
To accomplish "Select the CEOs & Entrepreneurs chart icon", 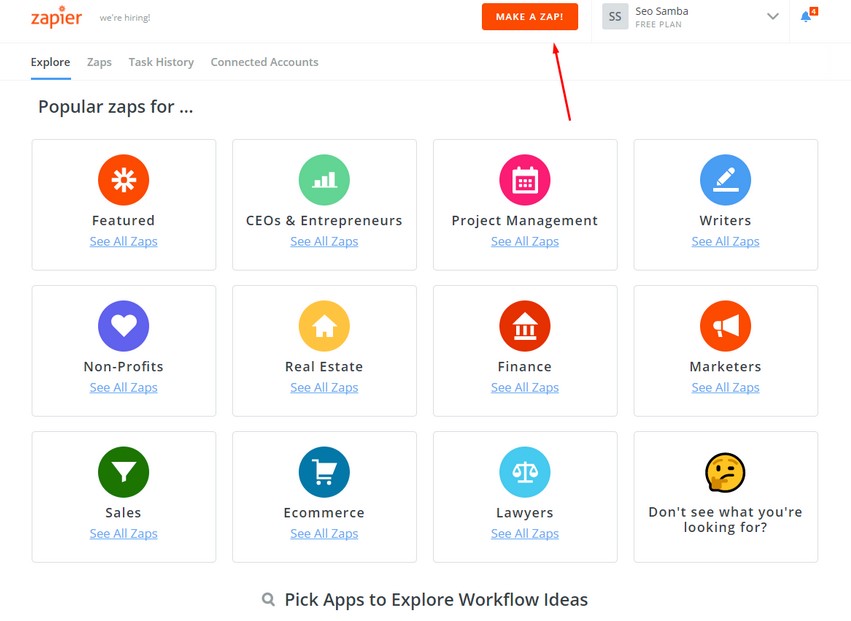I will (x=324, y=180).
